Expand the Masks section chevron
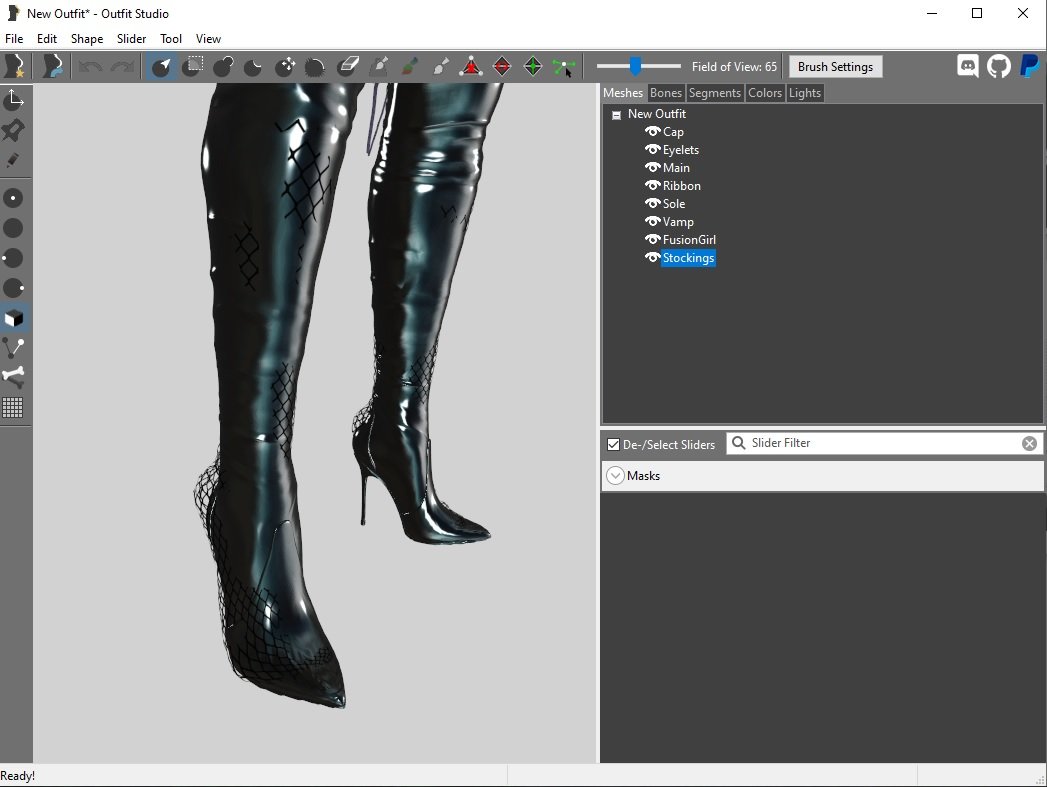Viewport: 1047px width, 787px height. point(616,476)
